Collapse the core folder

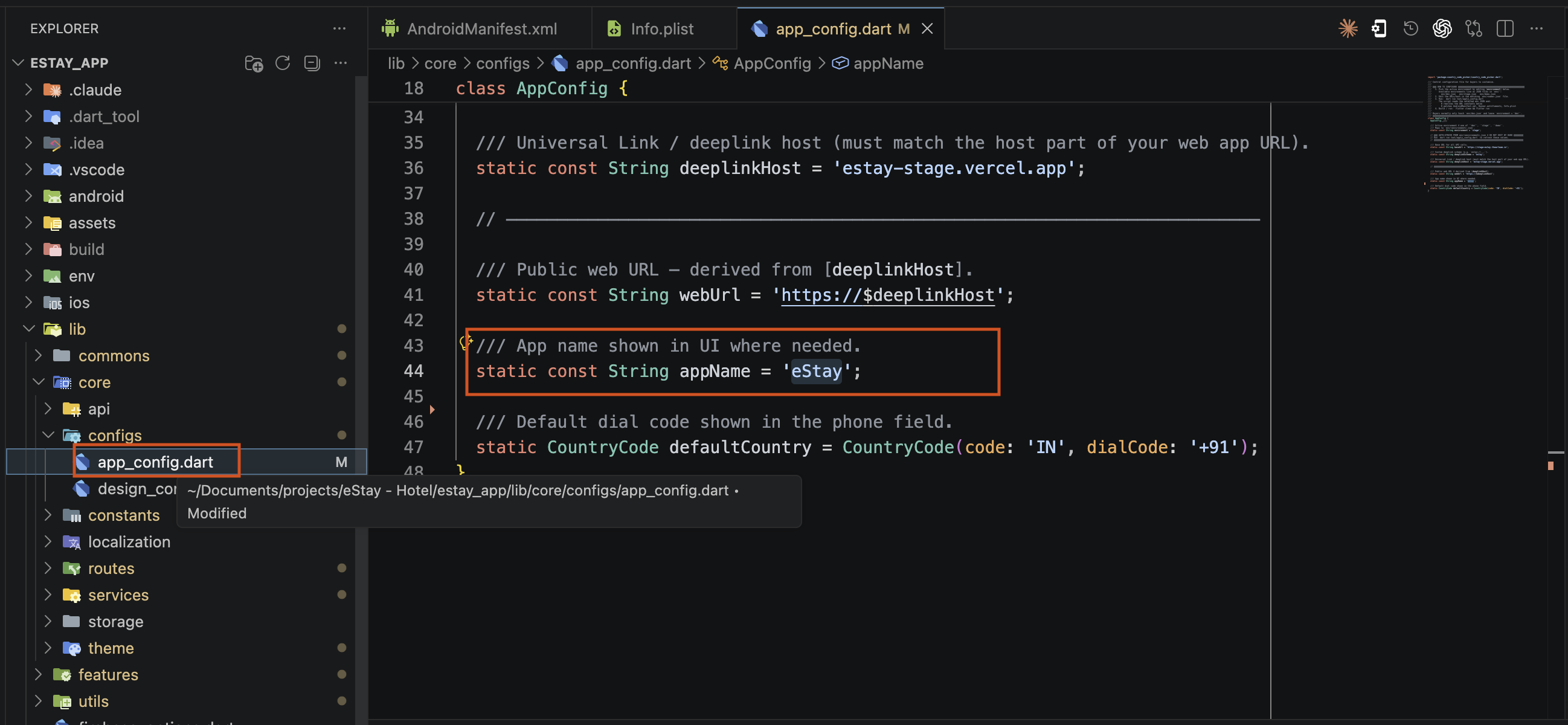[37, 382]
